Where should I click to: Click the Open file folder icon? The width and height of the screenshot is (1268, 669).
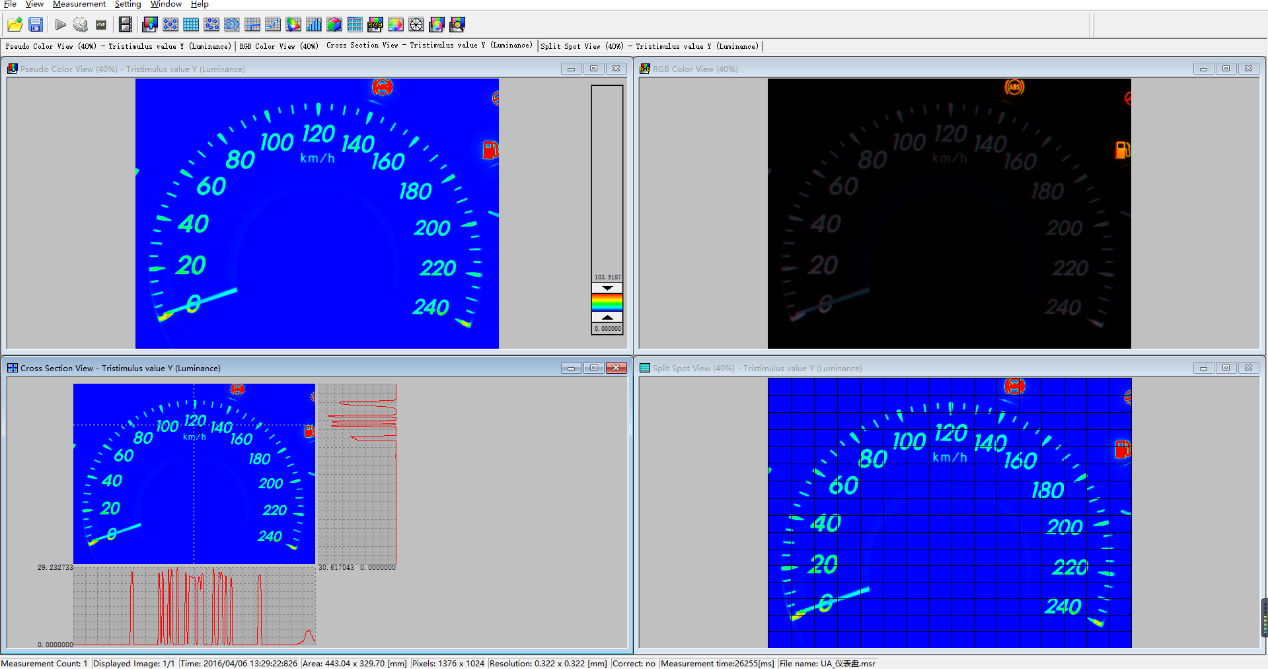pos(15,24)
